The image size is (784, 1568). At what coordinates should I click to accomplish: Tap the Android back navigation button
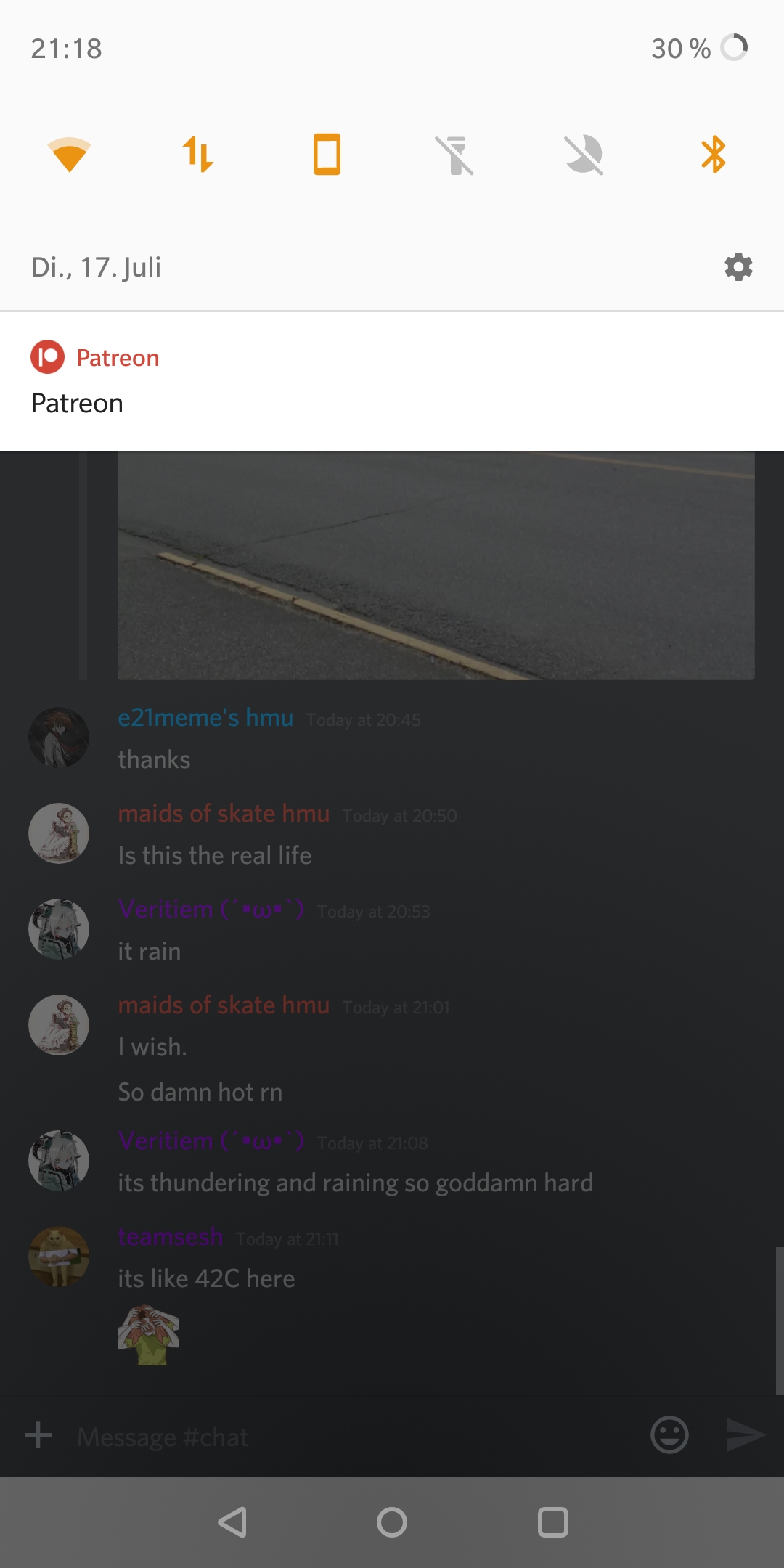233,1522
